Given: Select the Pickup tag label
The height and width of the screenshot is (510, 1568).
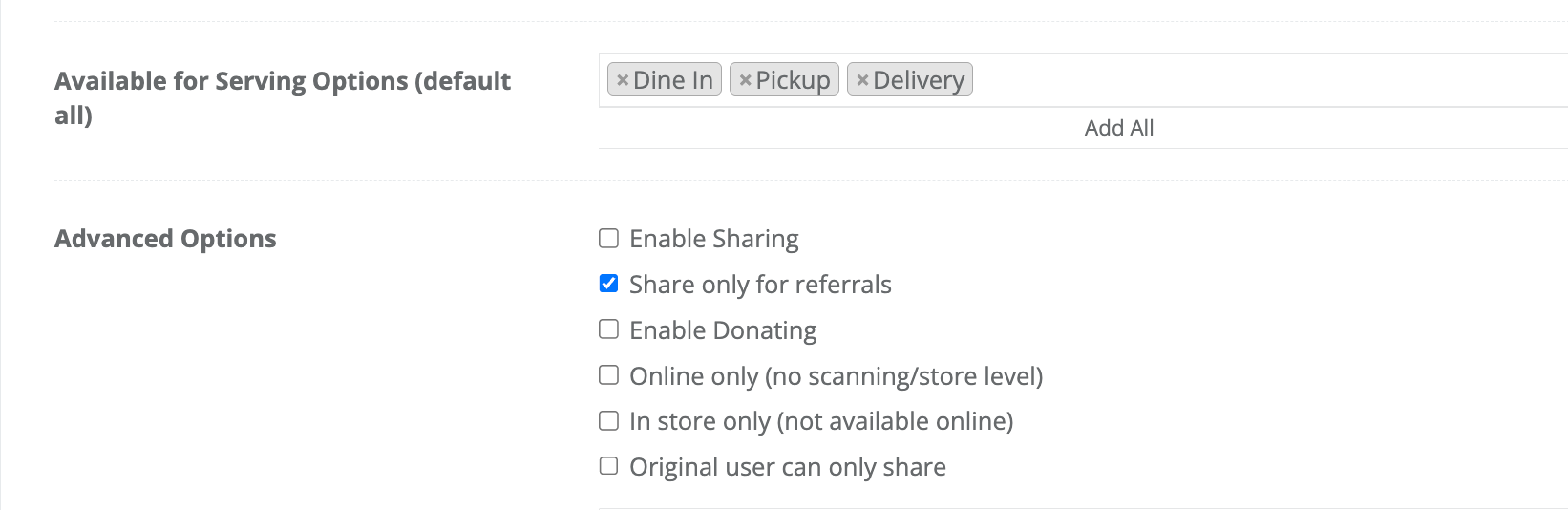Looking at the screenshot, I should click(x=793, y=80).
